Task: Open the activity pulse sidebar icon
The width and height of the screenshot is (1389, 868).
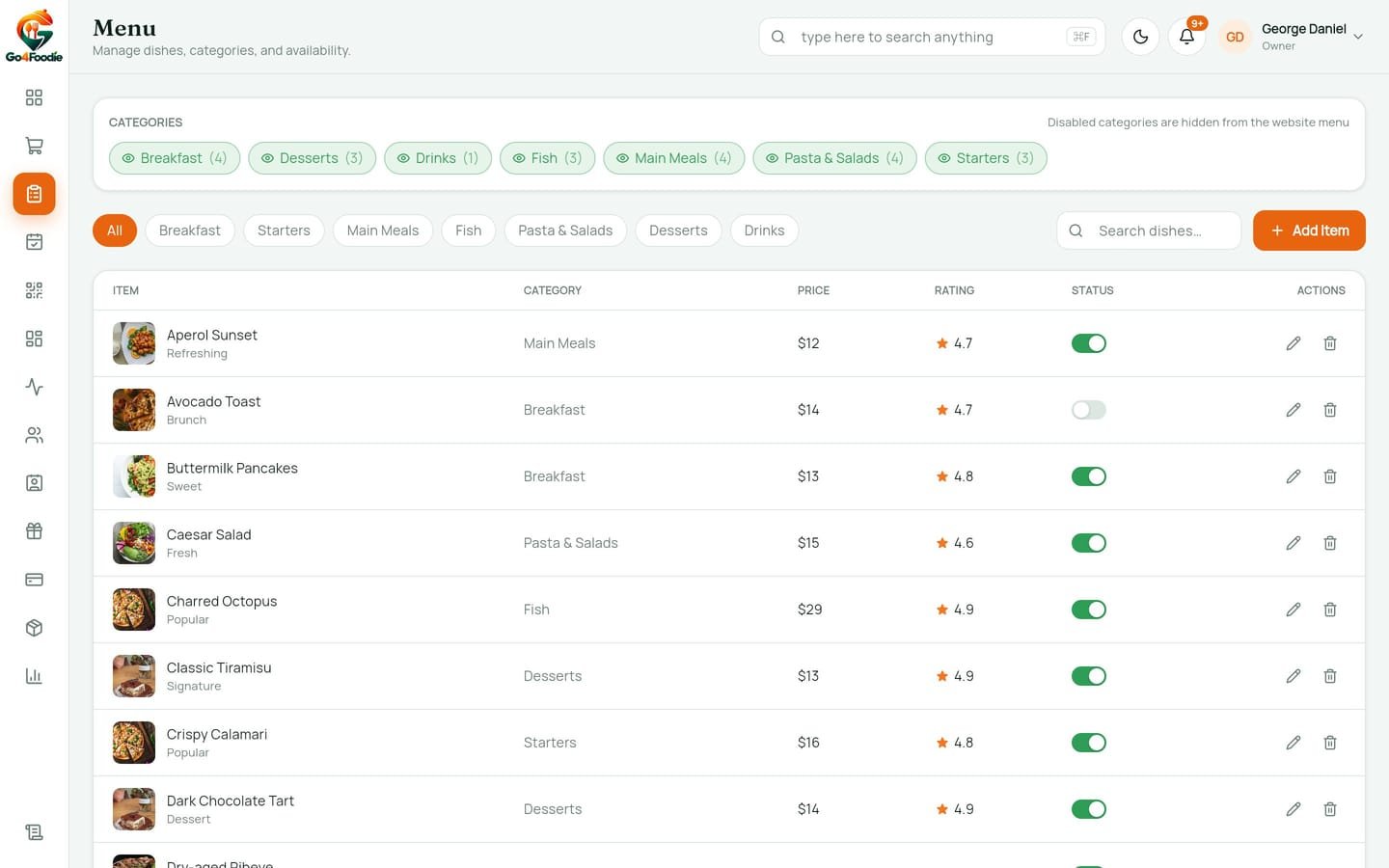Action: pyautogui.click(x=34, y=387)
